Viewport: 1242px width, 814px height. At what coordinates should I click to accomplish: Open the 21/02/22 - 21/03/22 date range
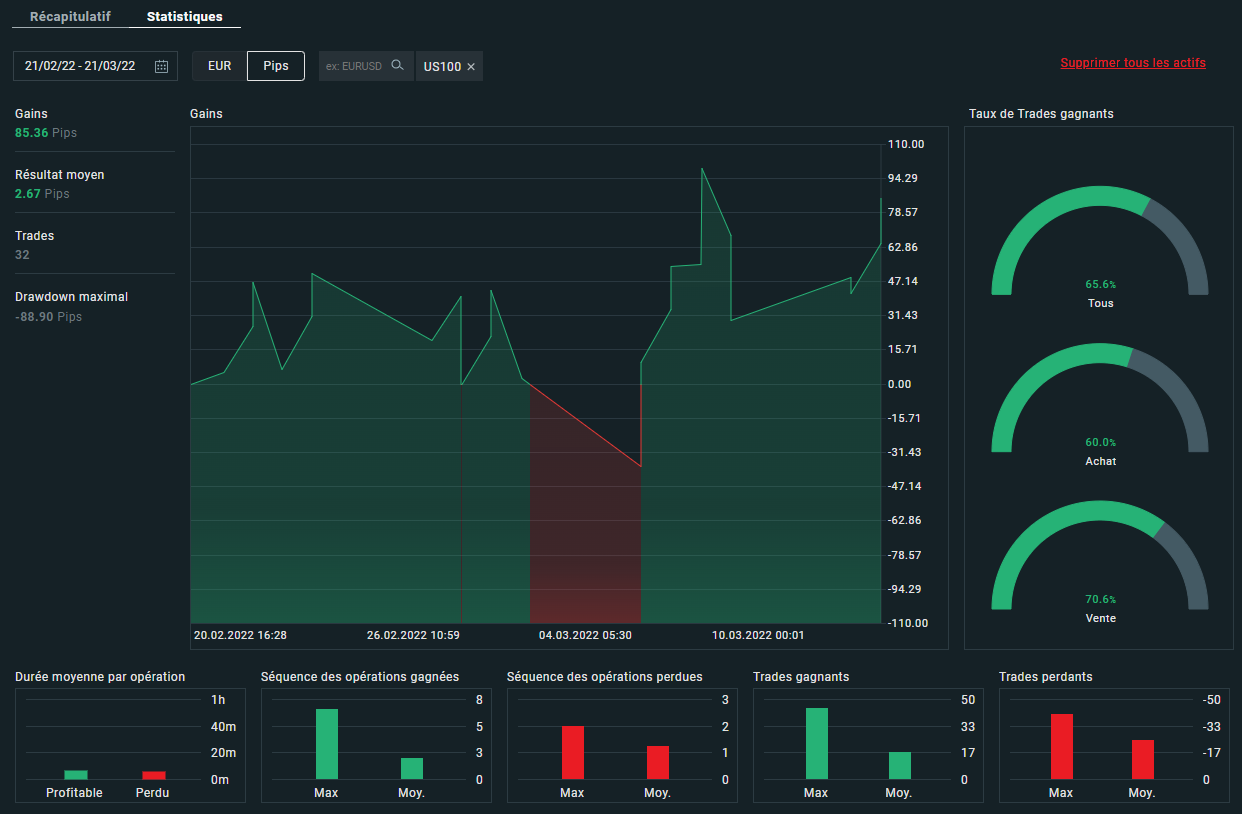click(x=81, y=66)
